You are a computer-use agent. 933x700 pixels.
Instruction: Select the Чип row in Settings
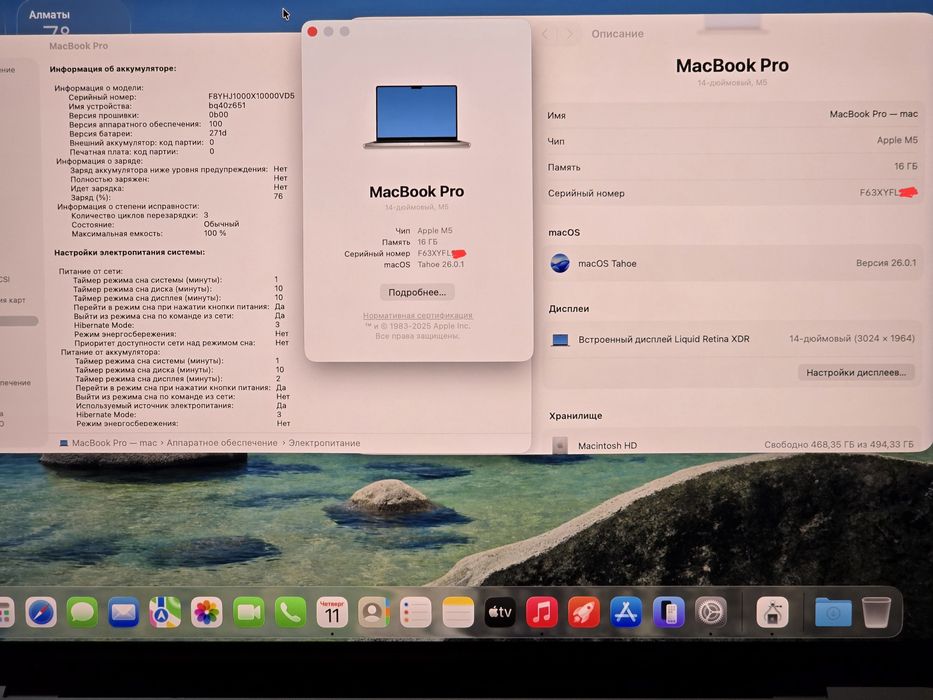coord(732,140)
